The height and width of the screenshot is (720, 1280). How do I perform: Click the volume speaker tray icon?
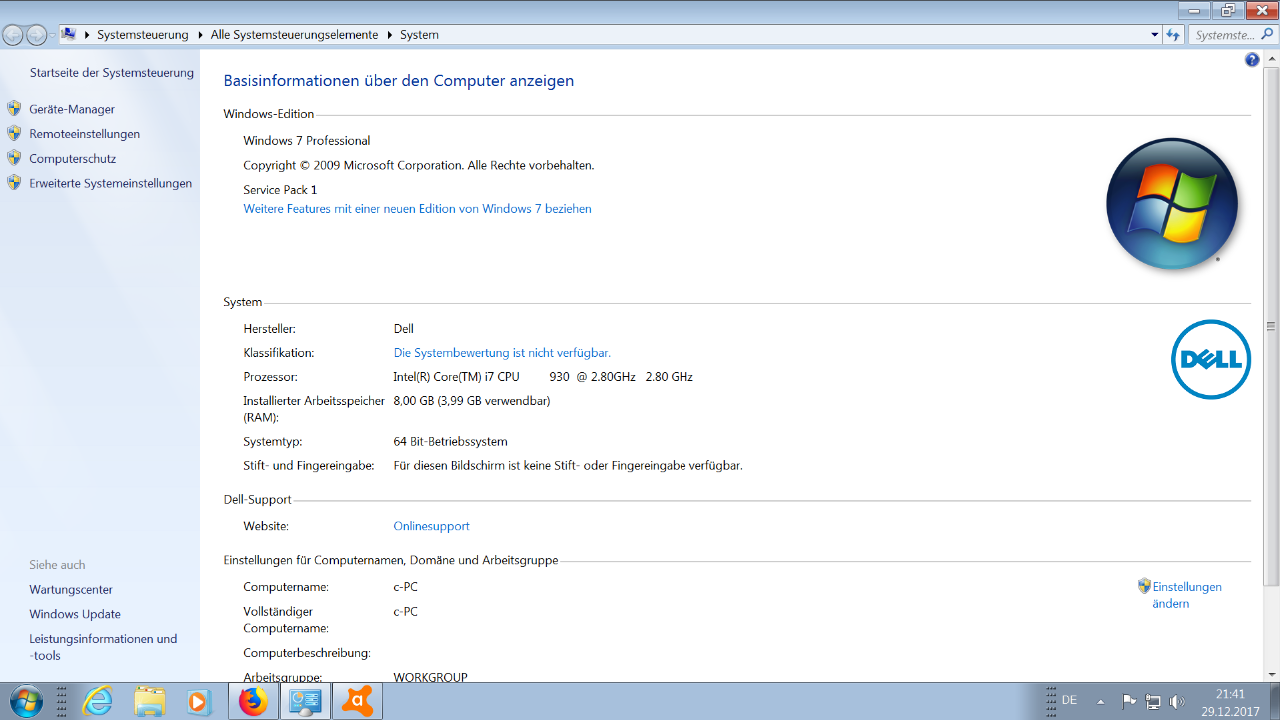coord(1177,701)
